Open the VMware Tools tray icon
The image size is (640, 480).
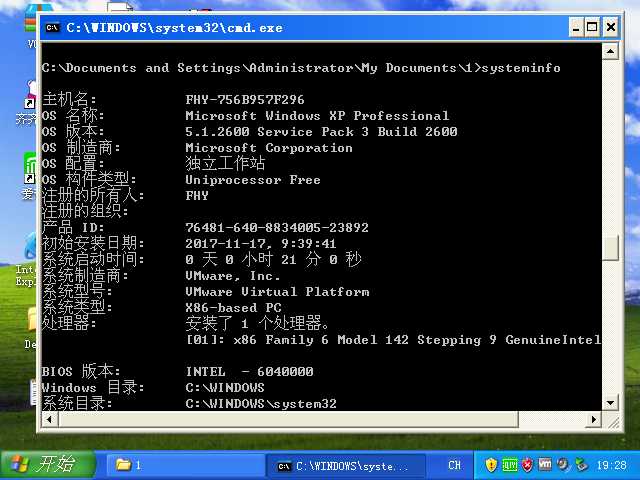tap(545, 464)
